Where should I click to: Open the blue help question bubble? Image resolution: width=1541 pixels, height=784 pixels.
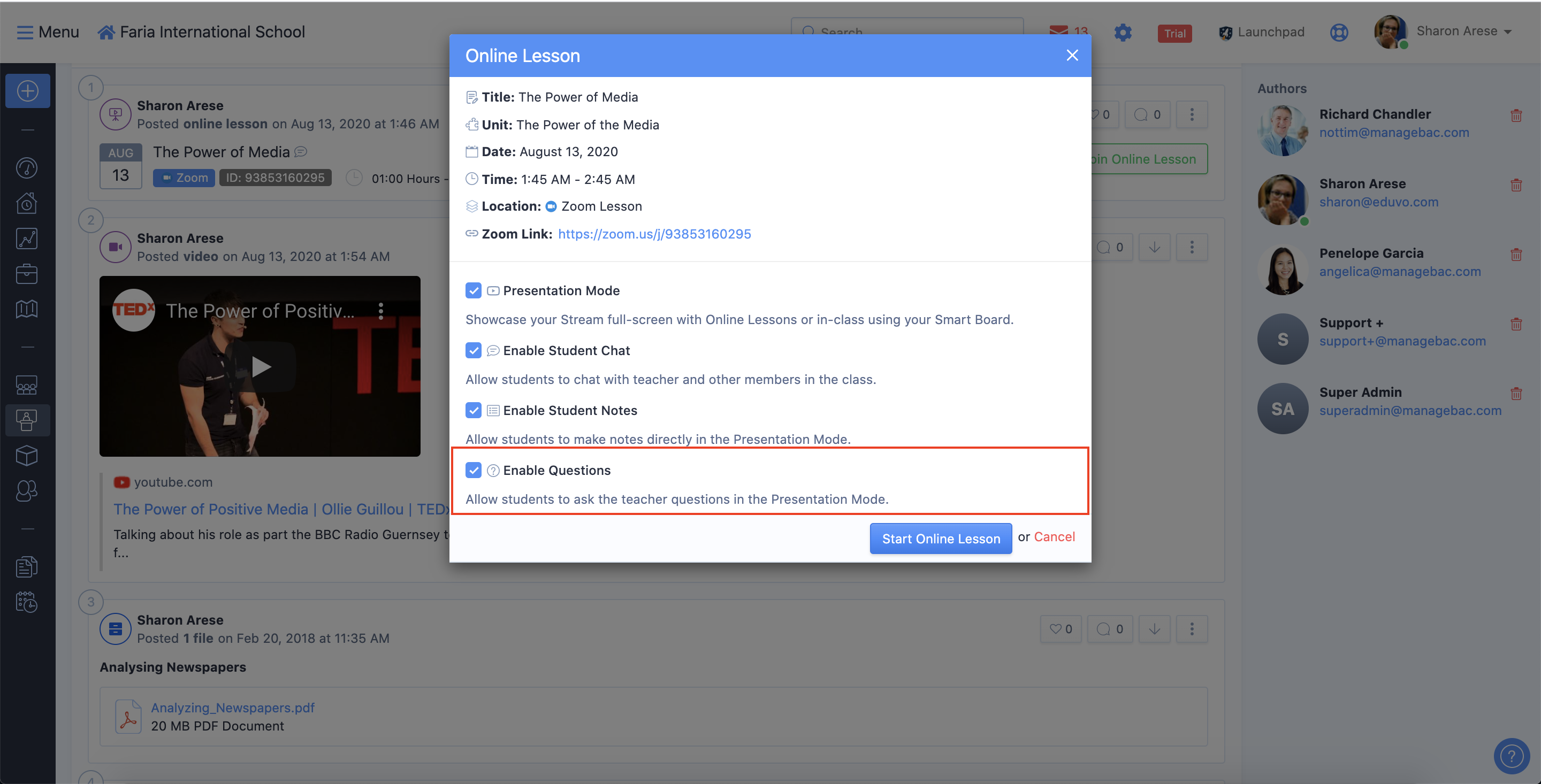pos(1511,756)
